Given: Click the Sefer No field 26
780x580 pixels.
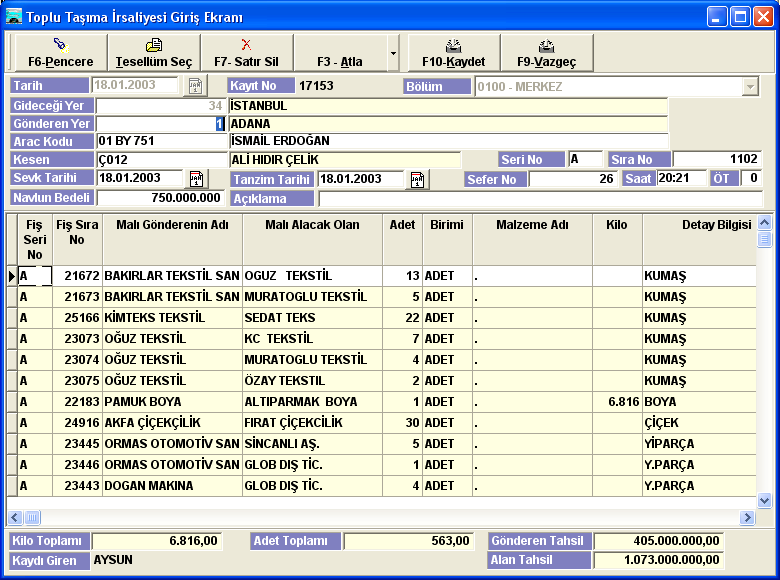Looking at the screenshot, I should [573, 179].
